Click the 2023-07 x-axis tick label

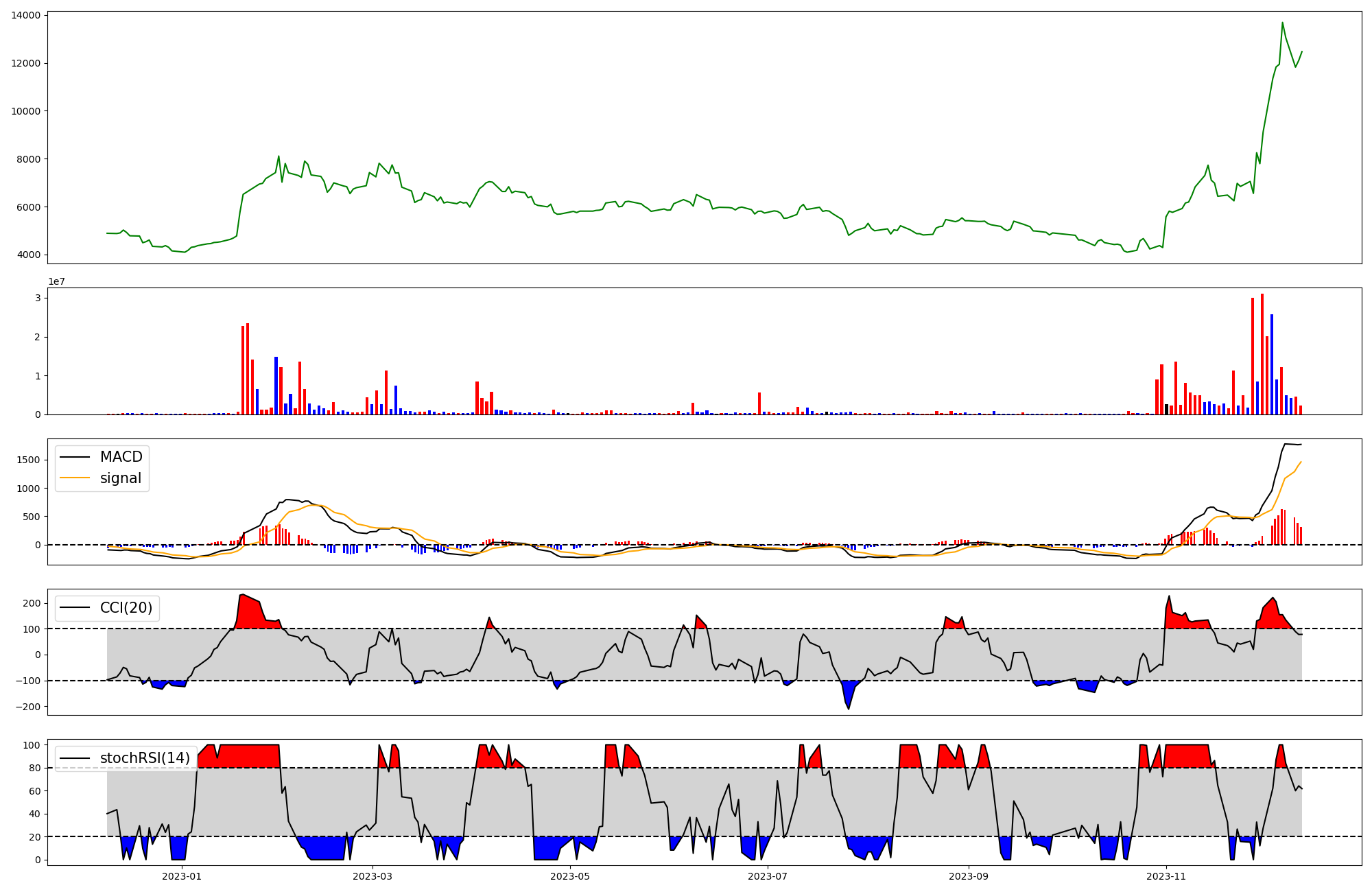click(x=768, y=876)
